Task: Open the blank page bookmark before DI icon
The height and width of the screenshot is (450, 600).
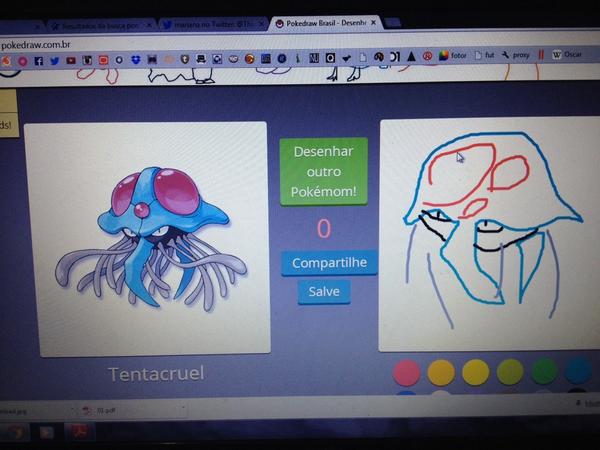Action: (363, 57)
